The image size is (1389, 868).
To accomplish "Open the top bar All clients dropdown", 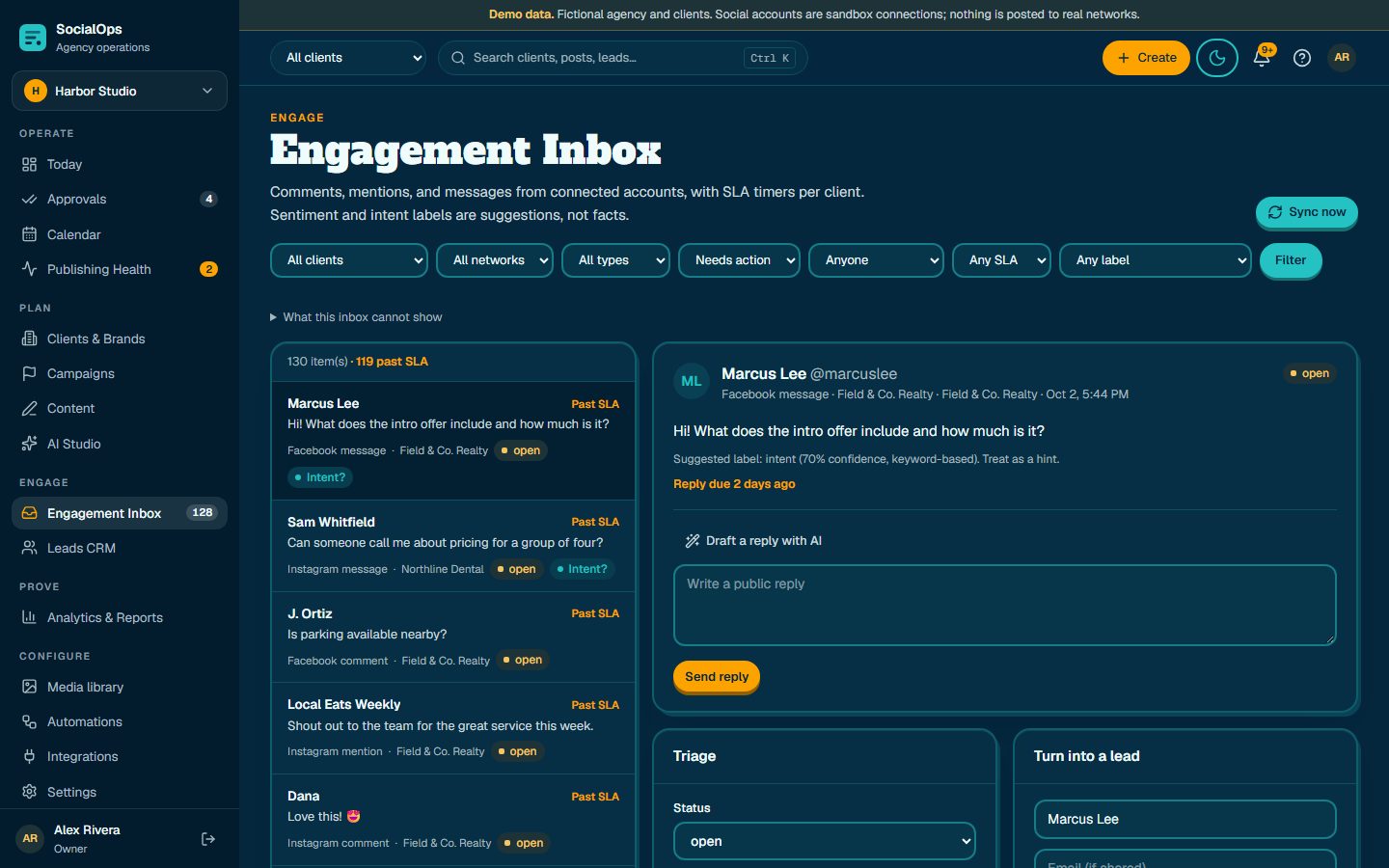I will pos(348,58).
